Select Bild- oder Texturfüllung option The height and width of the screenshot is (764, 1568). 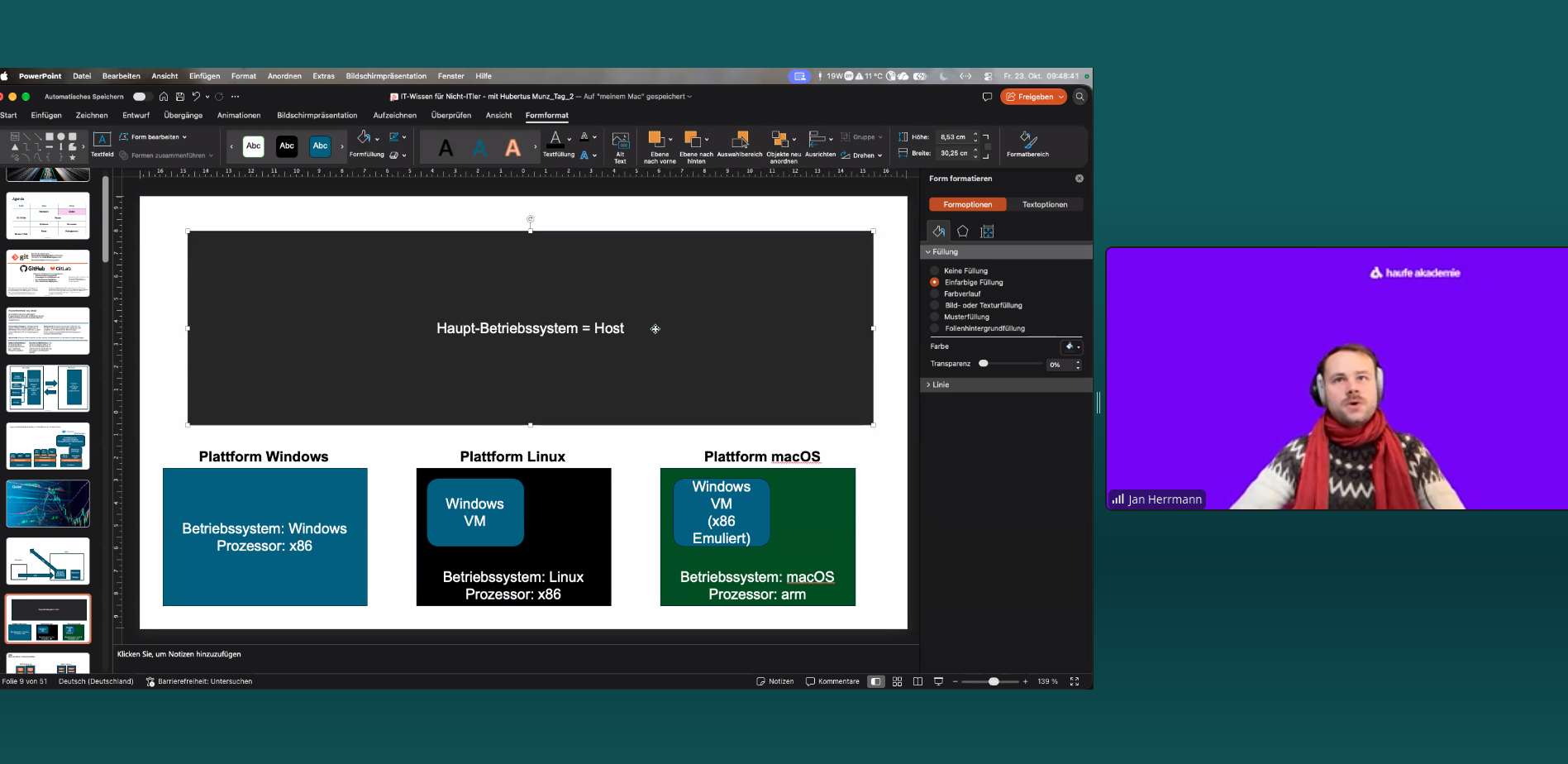tap(935, 305)
